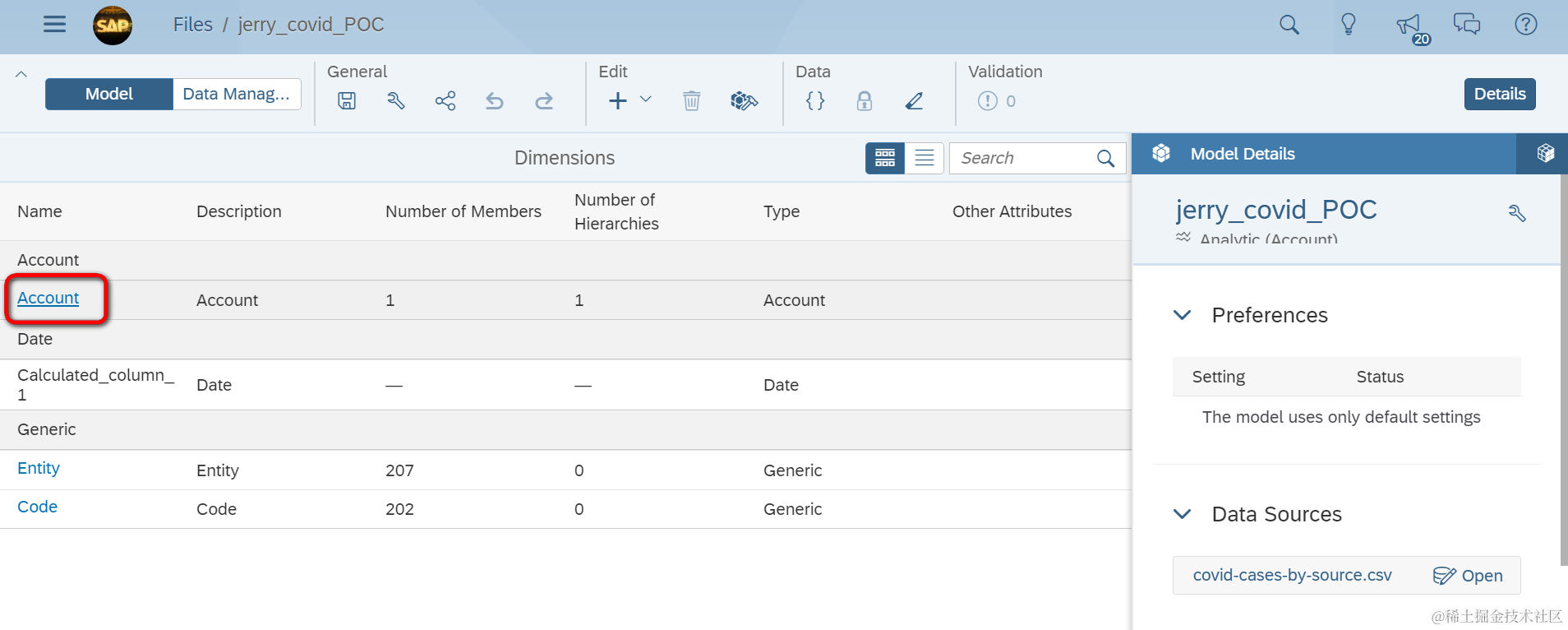
Task: Click the delete trash icon
Action: 692,101
